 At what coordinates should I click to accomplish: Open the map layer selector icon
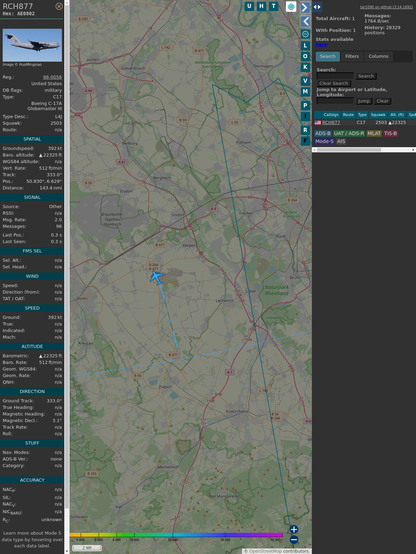point(291,6)
